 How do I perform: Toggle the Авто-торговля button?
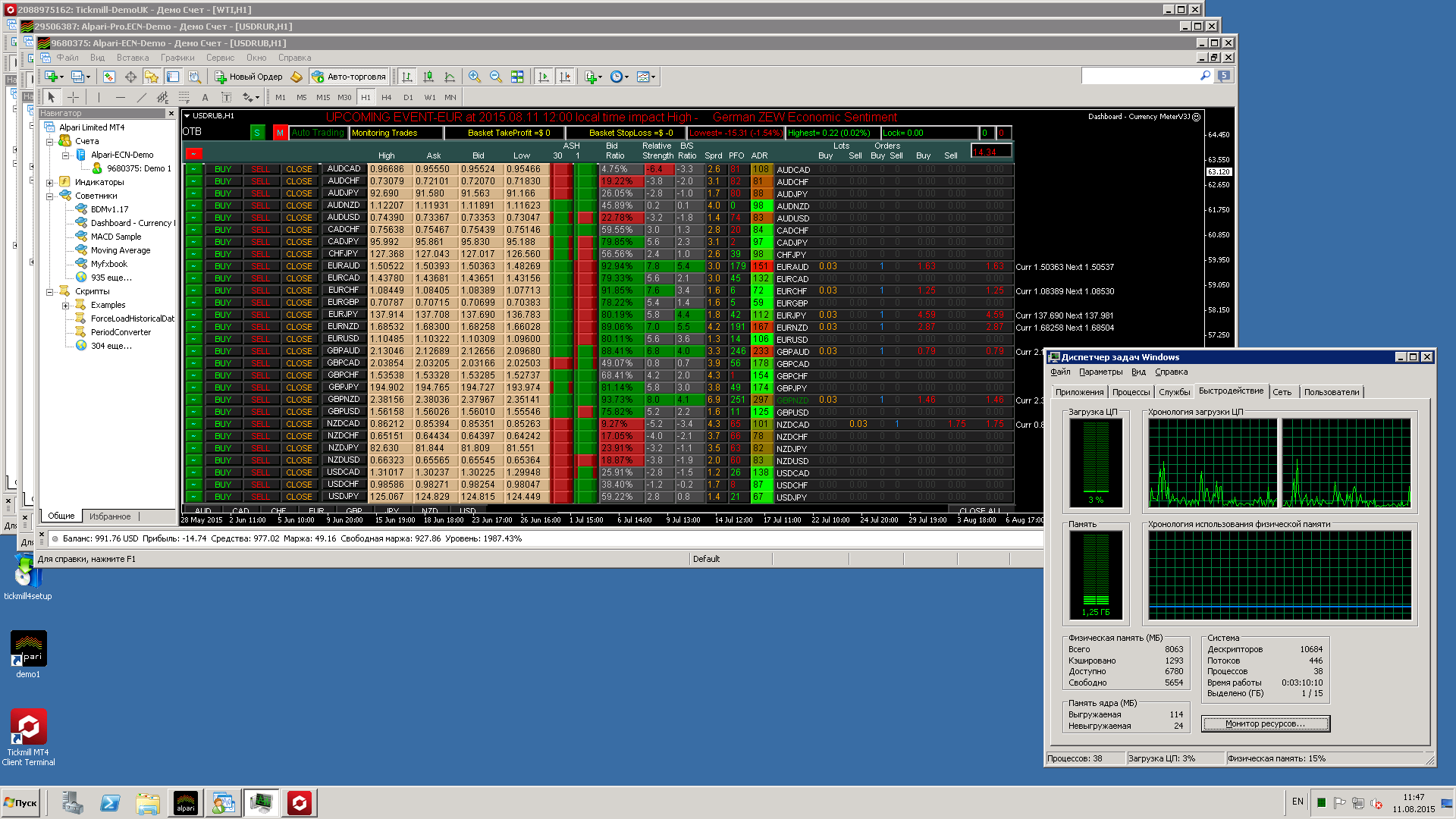pyautogui.click(x=349, y=77)
